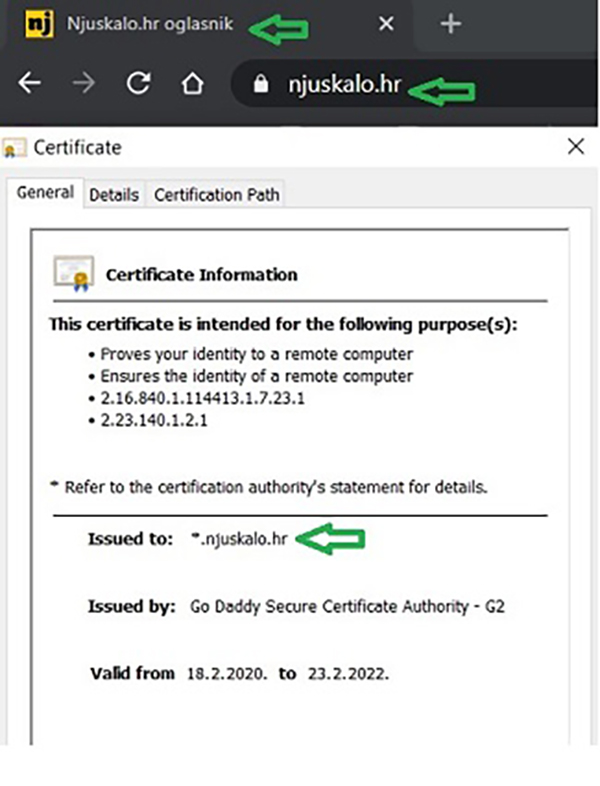Click the Certificate Information ribbon icon
This screenshot has width=600, height=786.
74,274
